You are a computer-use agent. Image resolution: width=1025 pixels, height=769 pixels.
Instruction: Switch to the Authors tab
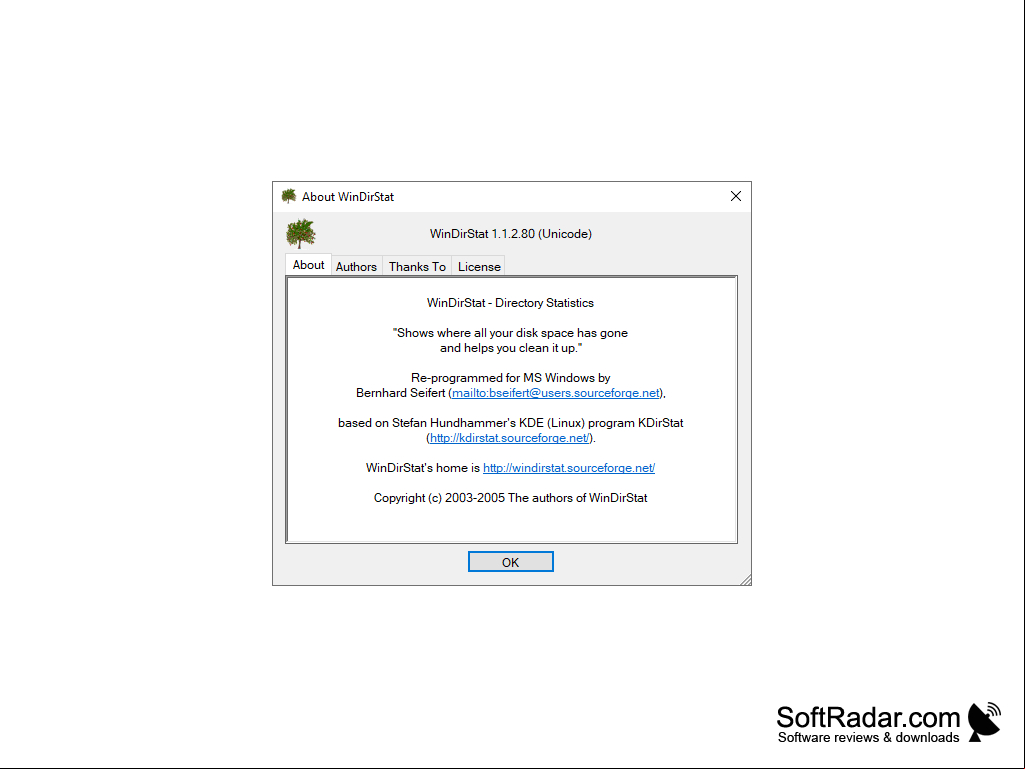356,267
